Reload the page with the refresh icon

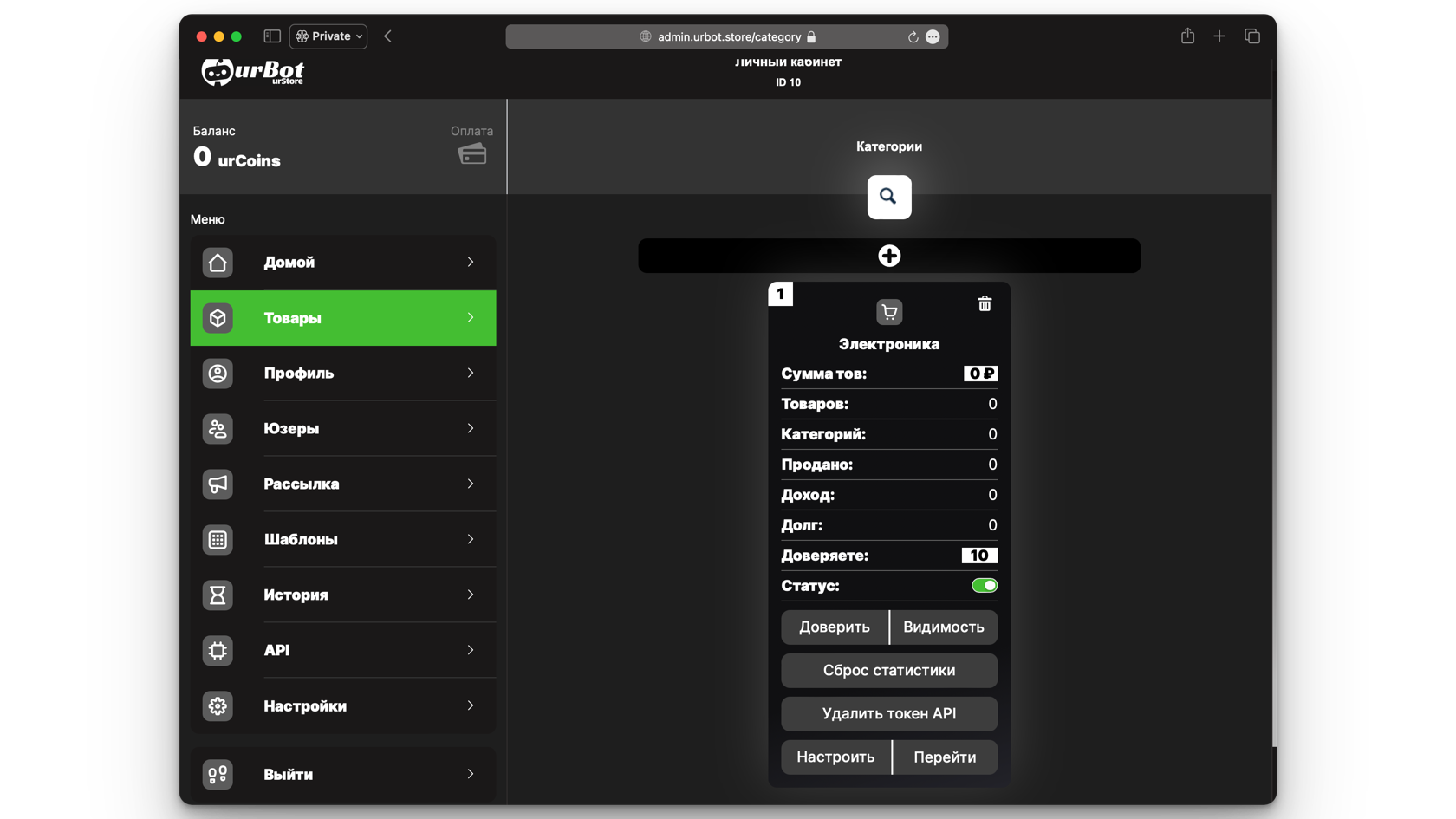point(913,37)
